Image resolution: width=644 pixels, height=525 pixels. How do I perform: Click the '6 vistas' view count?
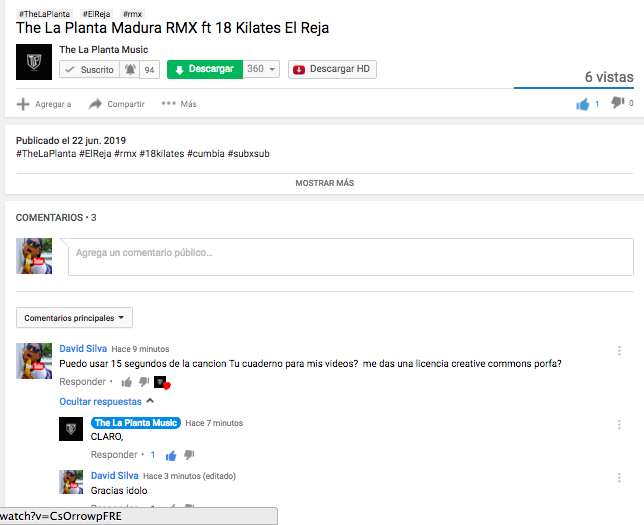click(x=609, y=77)
